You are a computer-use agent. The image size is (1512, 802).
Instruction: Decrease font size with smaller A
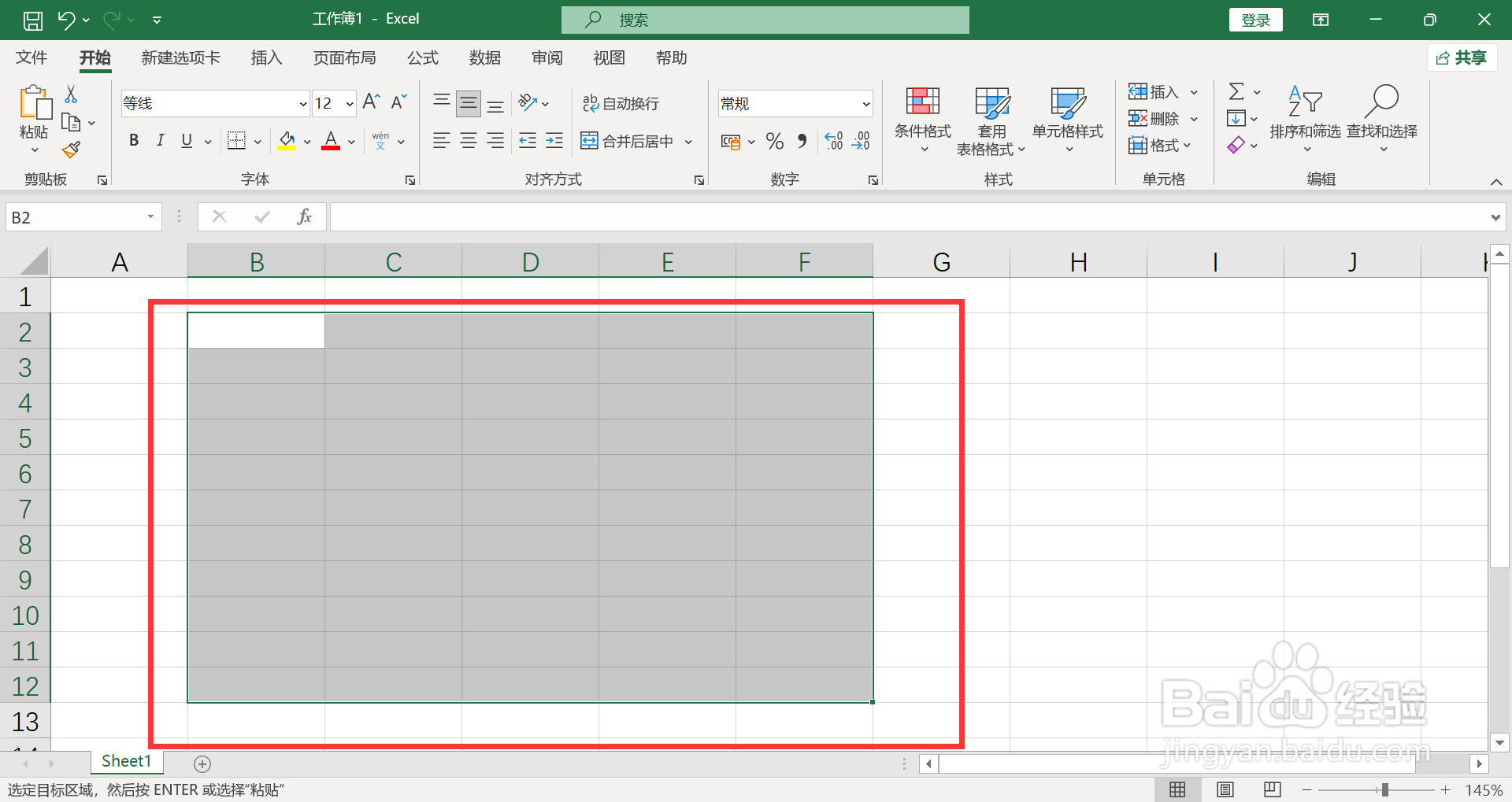click(398, 102)
